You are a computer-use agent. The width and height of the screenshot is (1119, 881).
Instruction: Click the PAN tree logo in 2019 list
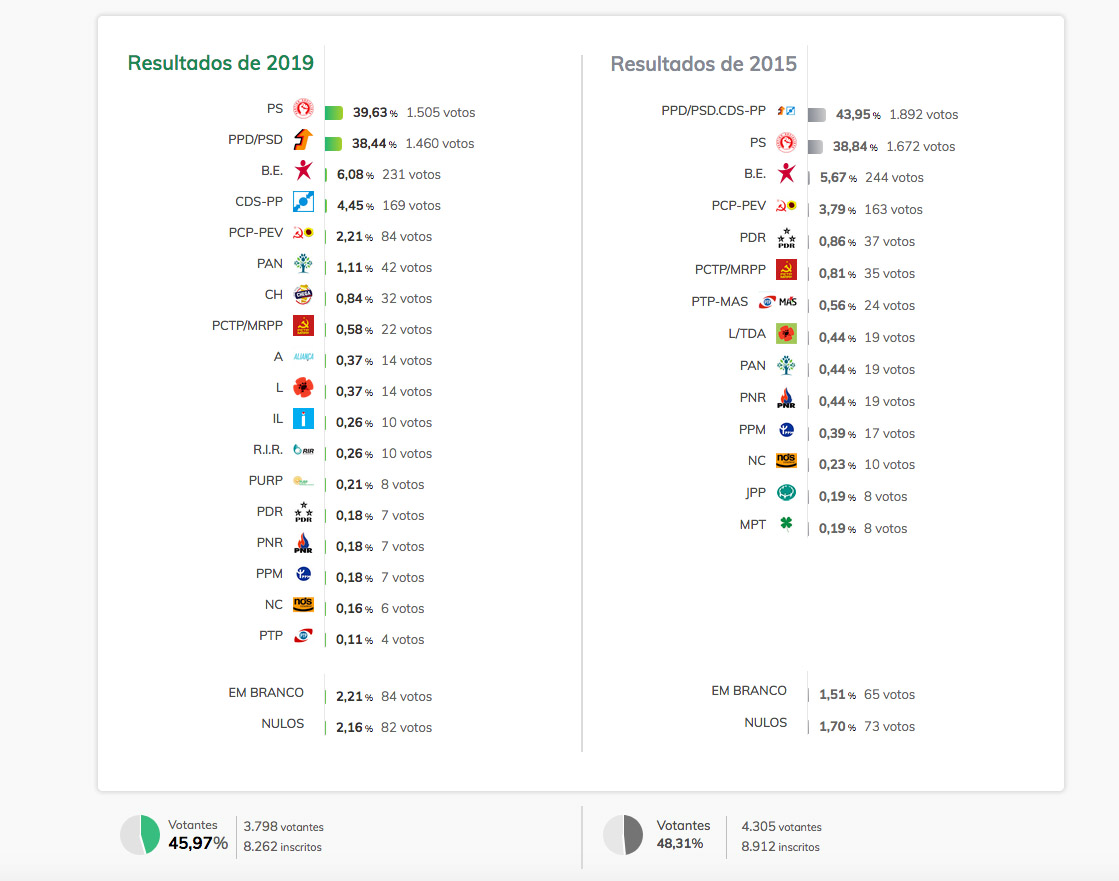pyautogui.click(x=303, y=263)
